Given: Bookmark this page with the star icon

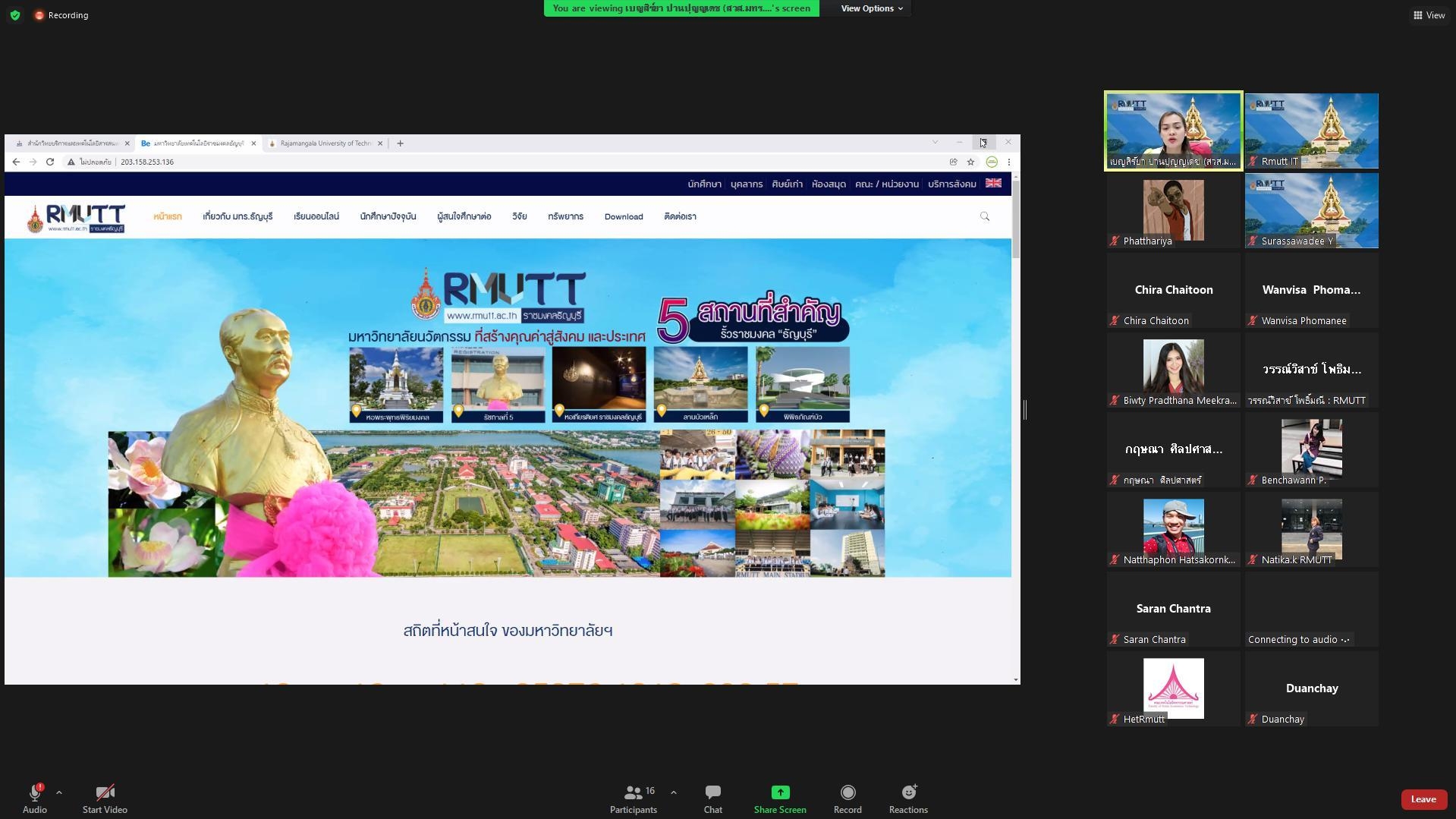Looking at the screenshot, I should tap(970, 162).
